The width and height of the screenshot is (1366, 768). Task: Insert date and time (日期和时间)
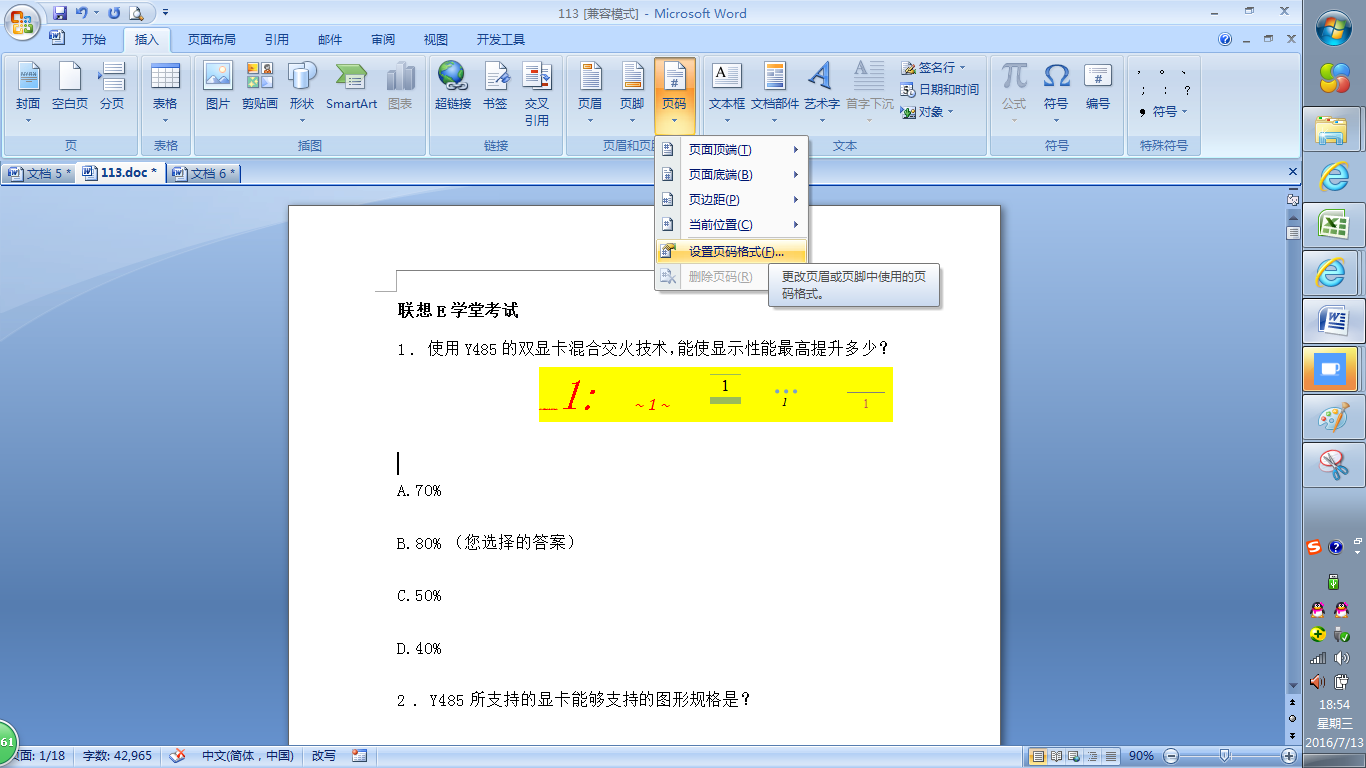pyautogui.click(x=939, y=90)
